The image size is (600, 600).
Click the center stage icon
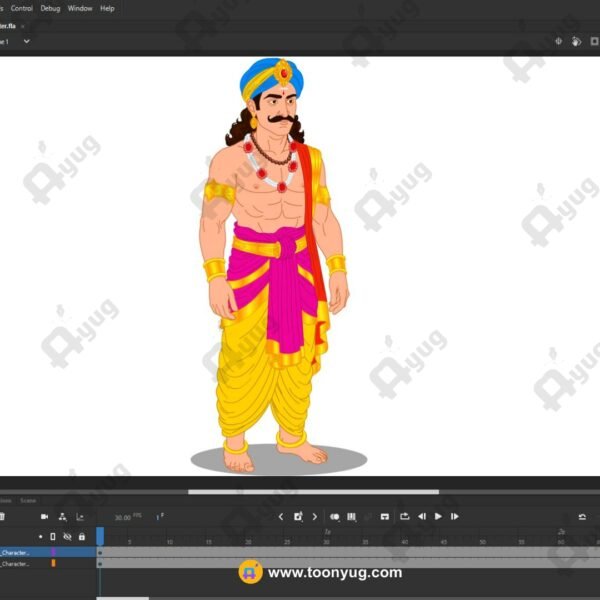pos(558,41)
